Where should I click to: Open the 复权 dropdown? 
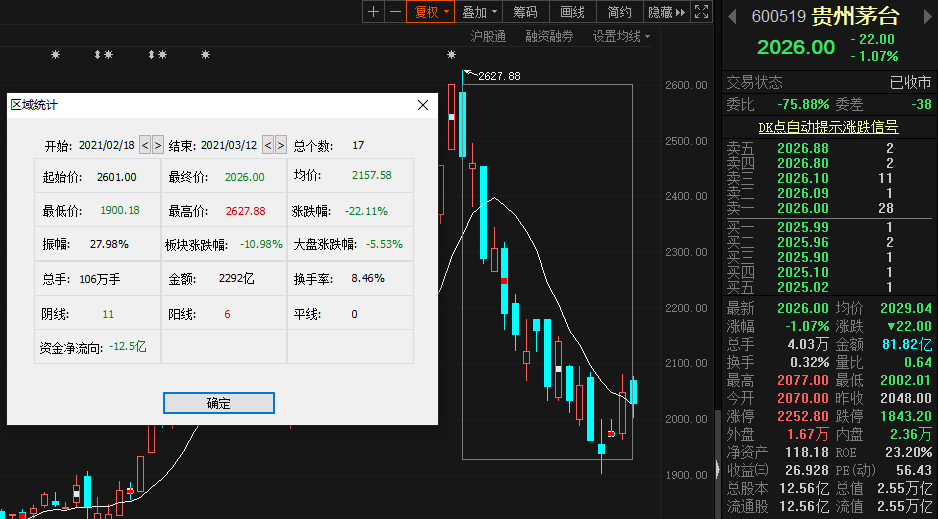pos(432,12)
